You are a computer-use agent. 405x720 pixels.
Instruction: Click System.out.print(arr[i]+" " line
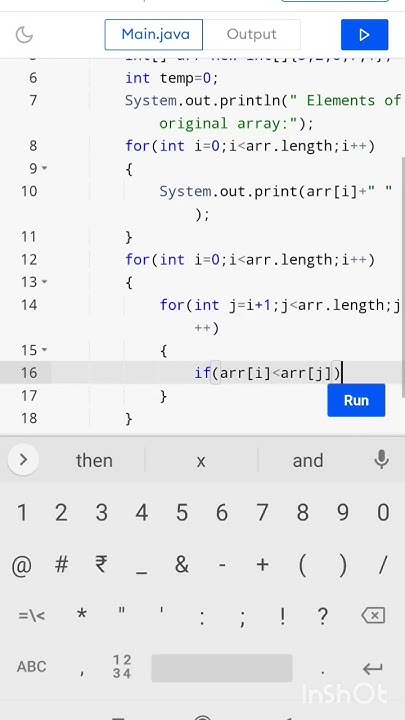click(276, 191)
